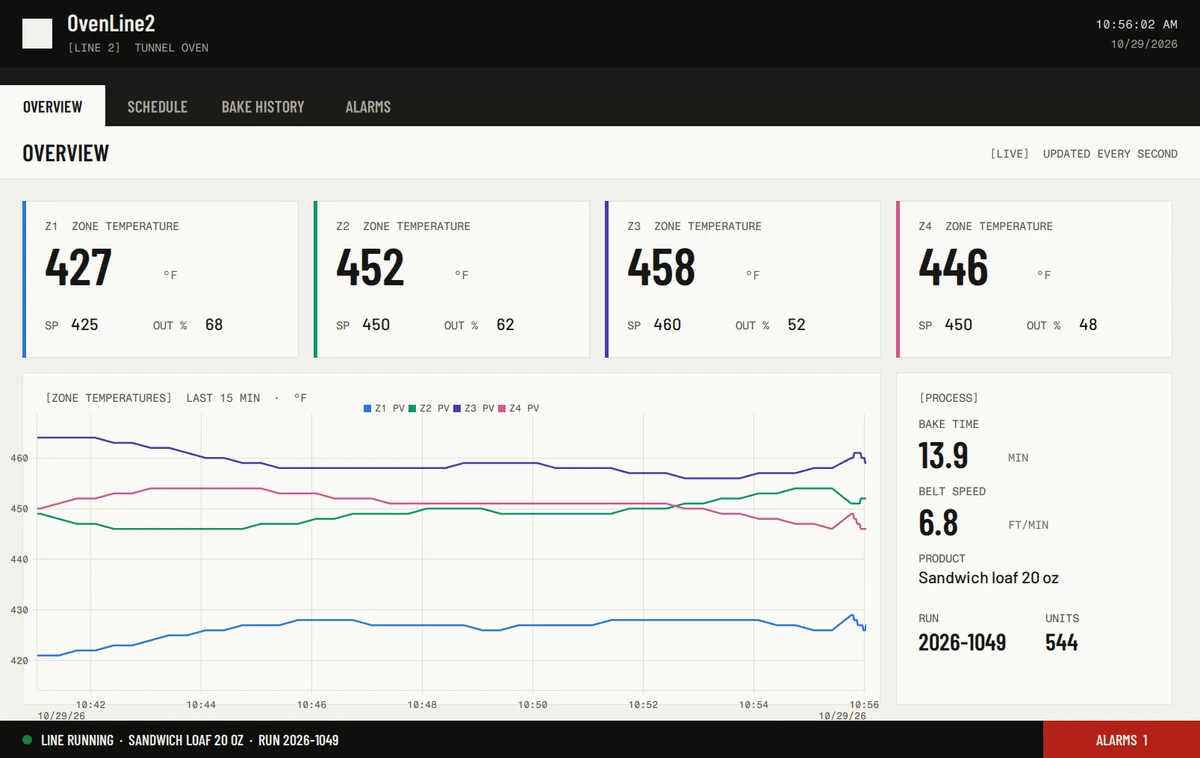
Task: Click "Sandwich loaf 20 oz" in Process panel
Action: coord(989,578)
